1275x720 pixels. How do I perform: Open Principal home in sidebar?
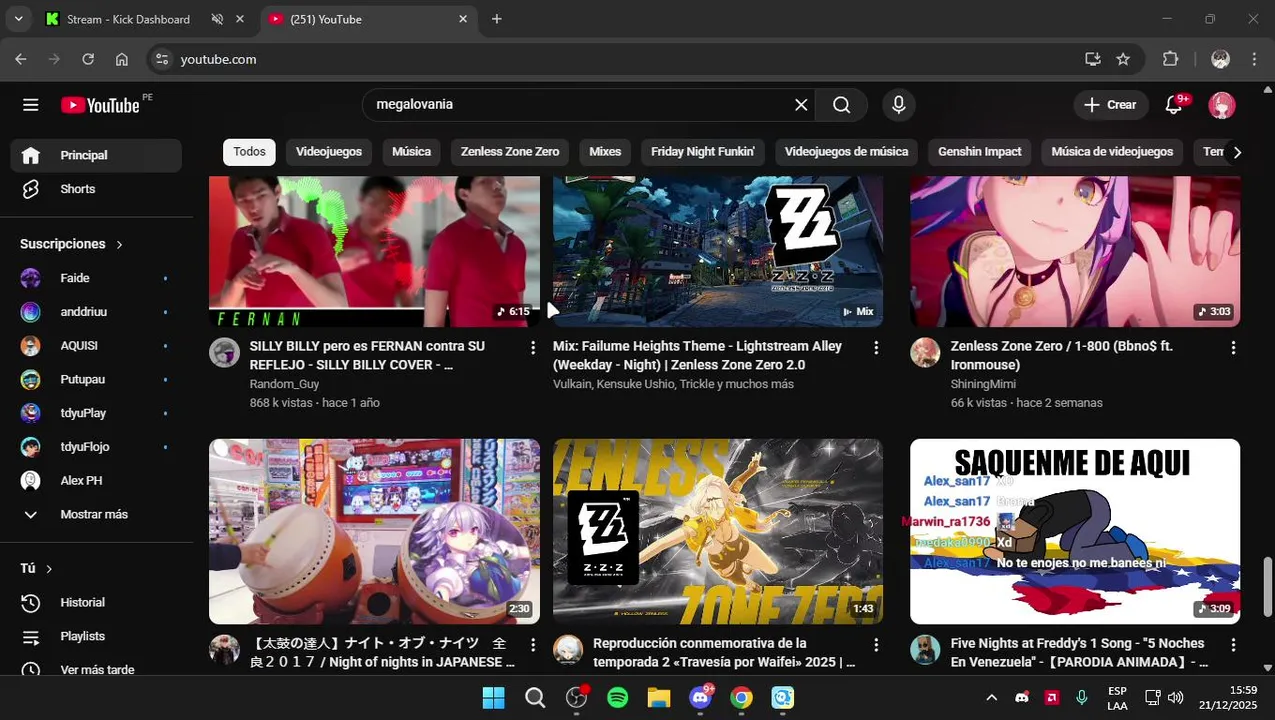tap(97, 155)
